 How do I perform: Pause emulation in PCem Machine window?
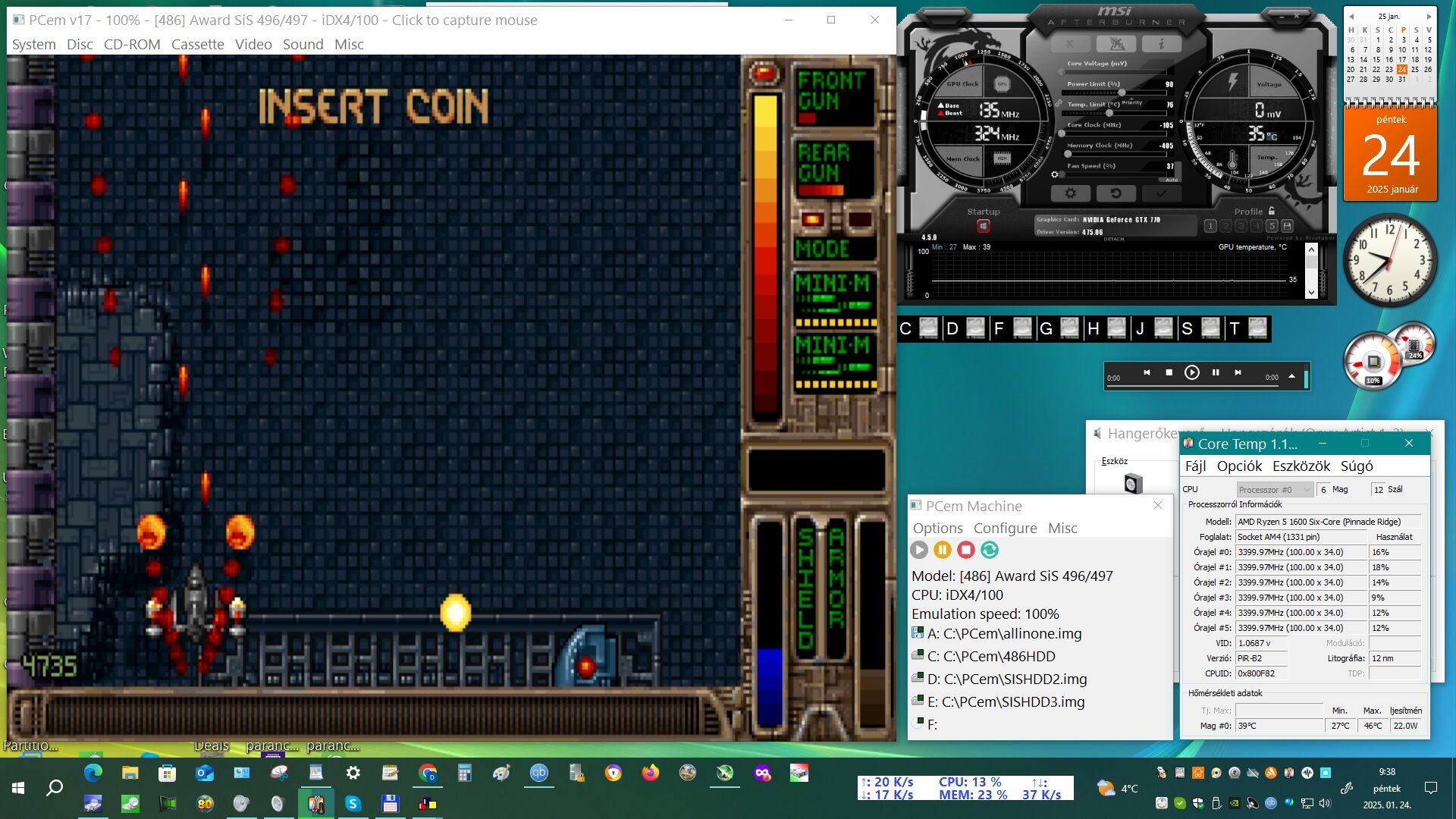tap(943, 551)
